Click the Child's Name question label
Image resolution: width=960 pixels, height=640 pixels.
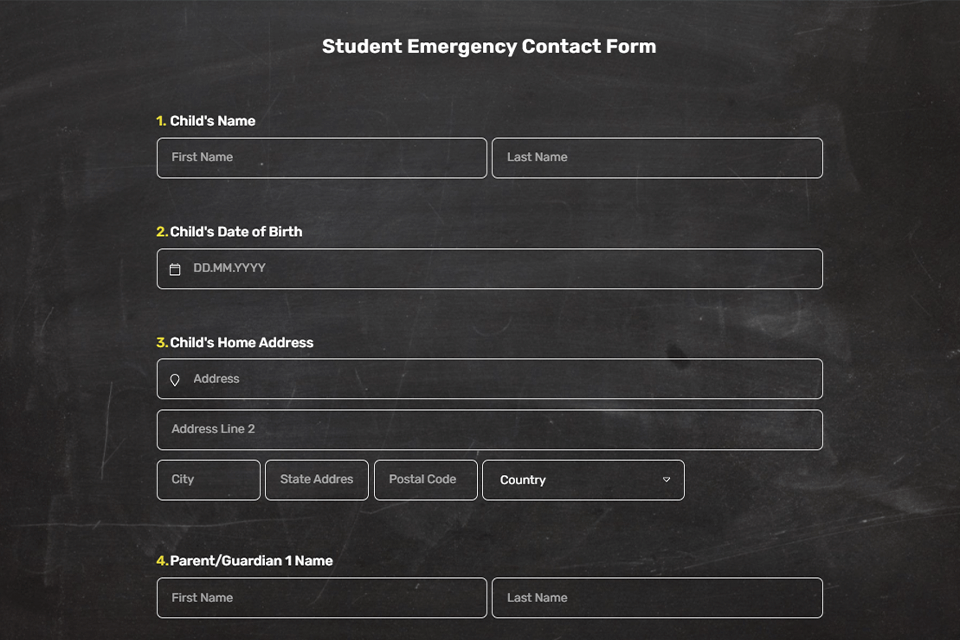[212, 121]
